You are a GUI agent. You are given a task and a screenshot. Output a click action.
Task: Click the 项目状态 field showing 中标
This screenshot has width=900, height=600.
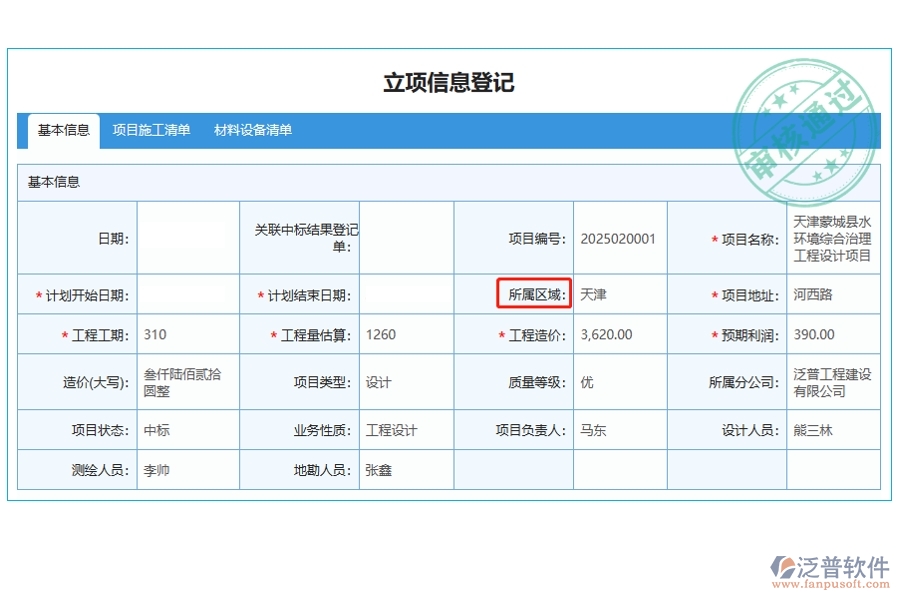pyautogui.click(x=188, y=430)
